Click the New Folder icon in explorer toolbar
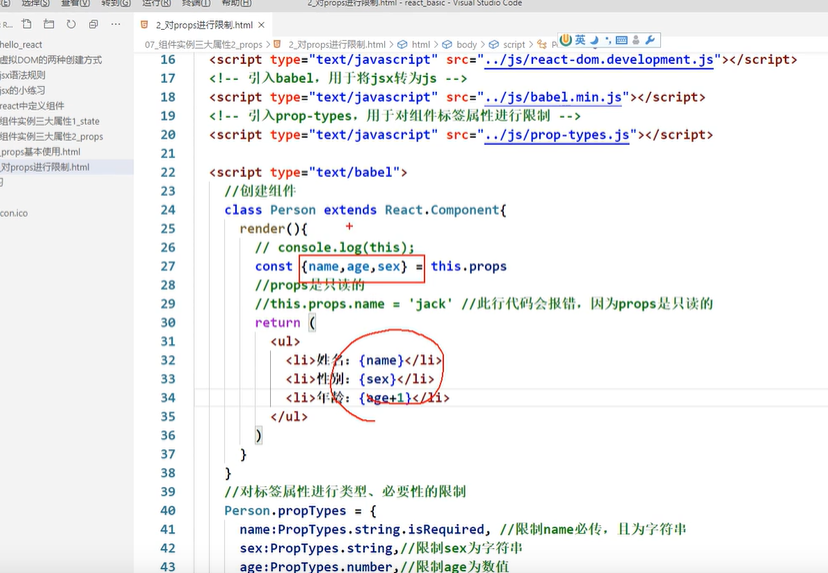The width and height of the screenshot is (828, 573). pyautogui.click(x=49, y=24)
